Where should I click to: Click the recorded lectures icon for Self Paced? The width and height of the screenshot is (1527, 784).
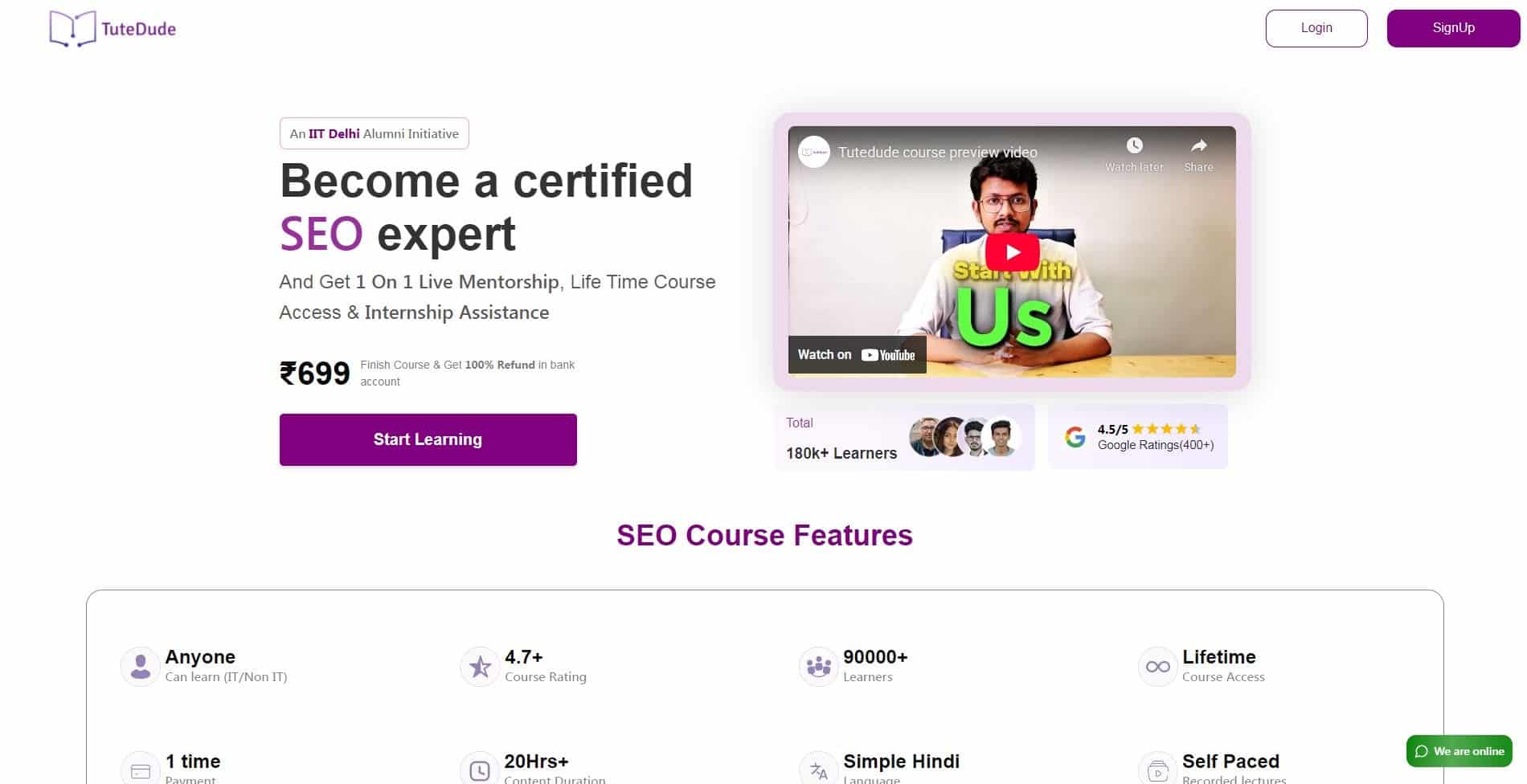[x=1157, y=769]
